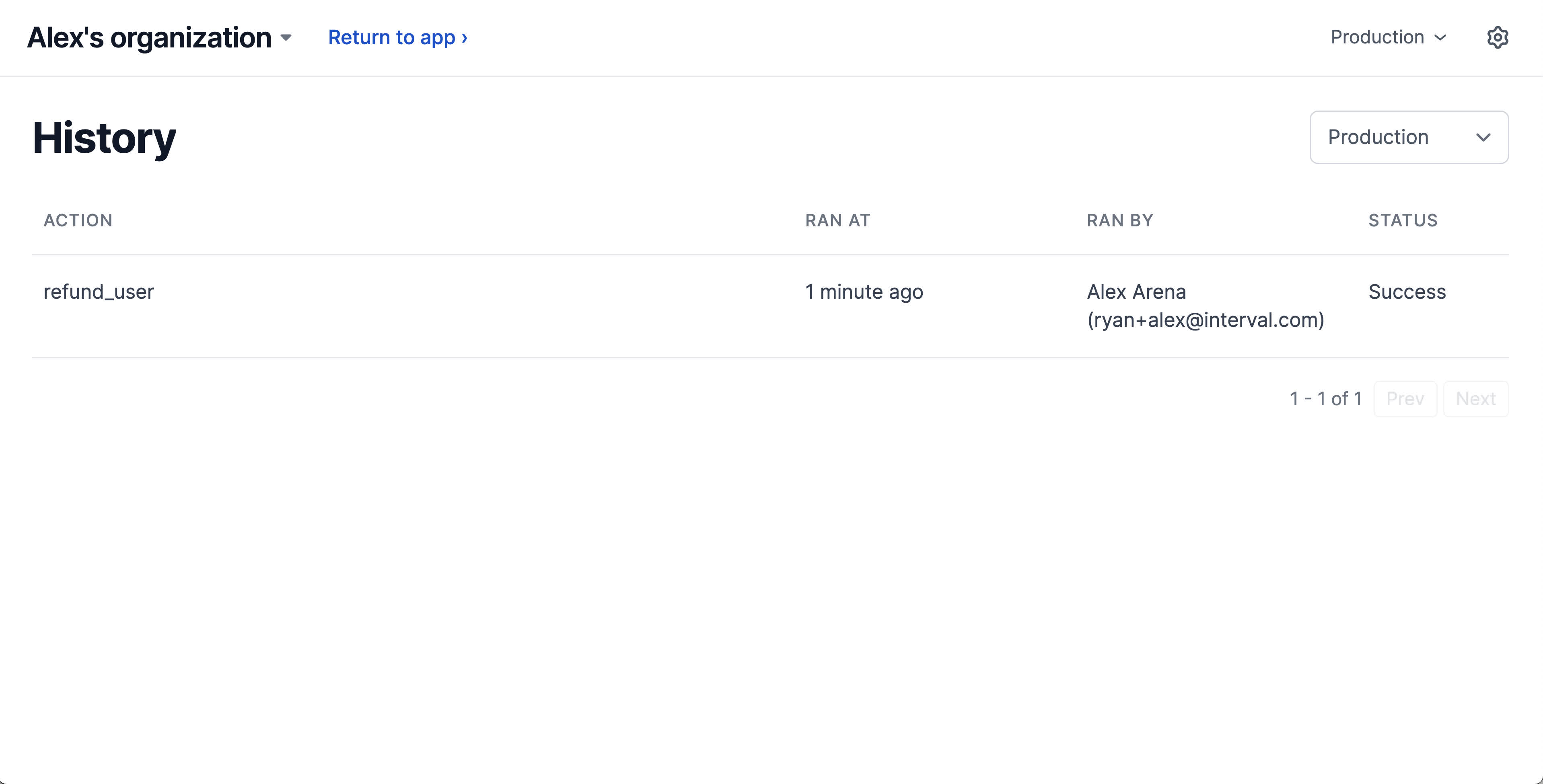The width and height of the screenshot is (1543, 784).
Task: Click the Success status cell
Action: pyautogui.click(x=1407, y=291)
